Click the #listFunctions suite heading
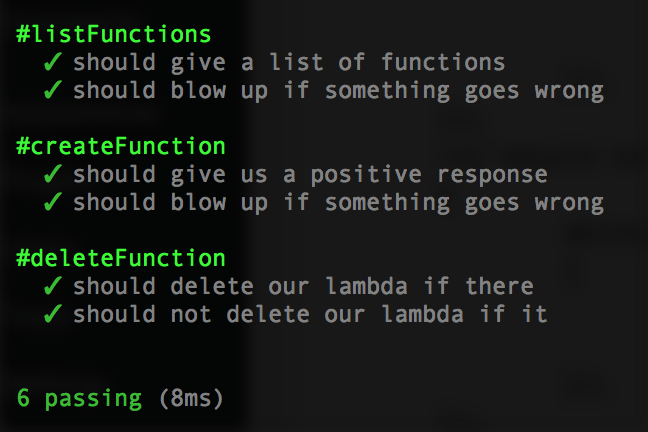648x432 pixels. (114, 34)
